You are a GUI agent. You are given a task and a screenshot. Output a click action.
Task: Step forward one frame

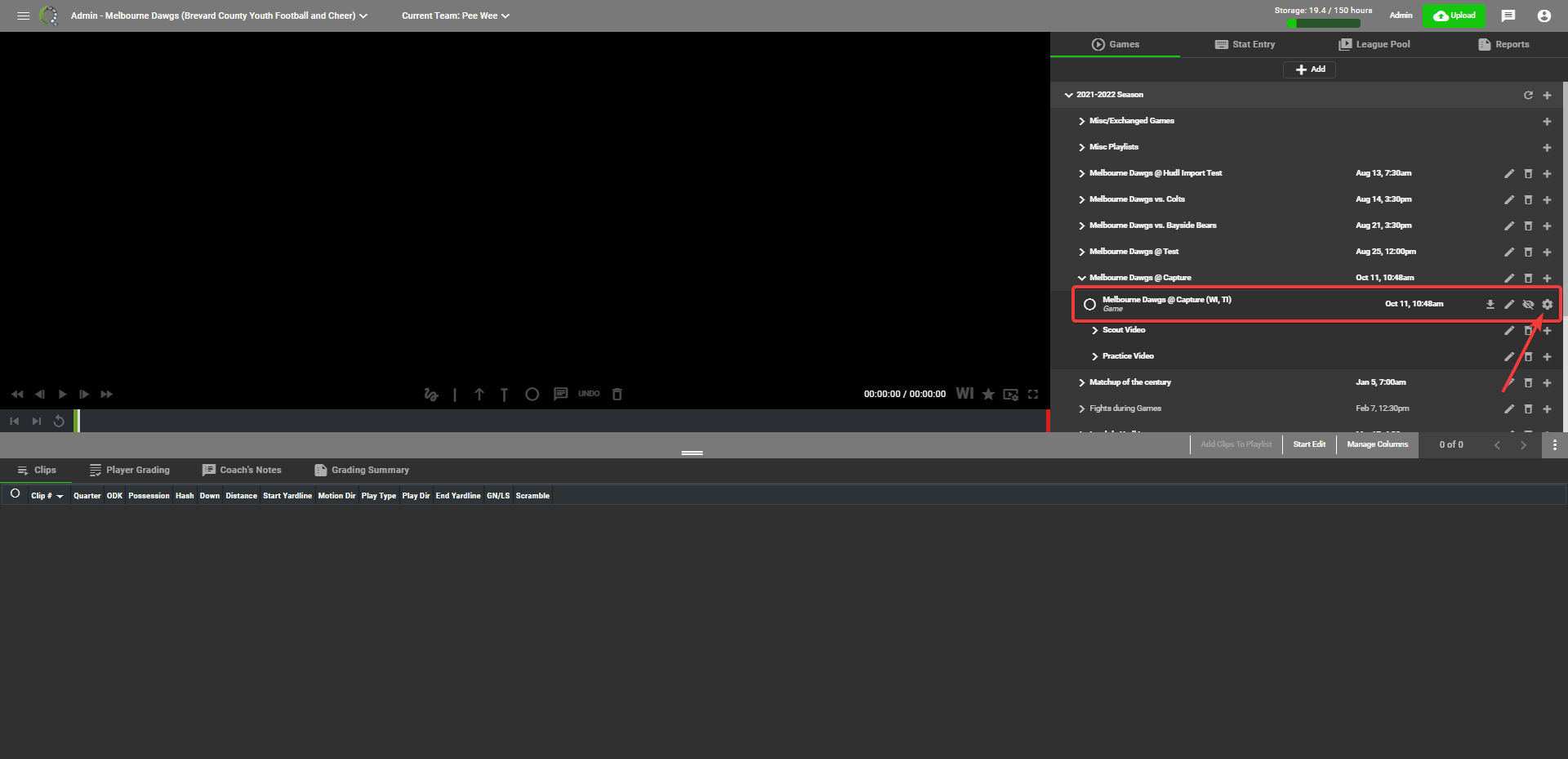(x=84, y=394)
